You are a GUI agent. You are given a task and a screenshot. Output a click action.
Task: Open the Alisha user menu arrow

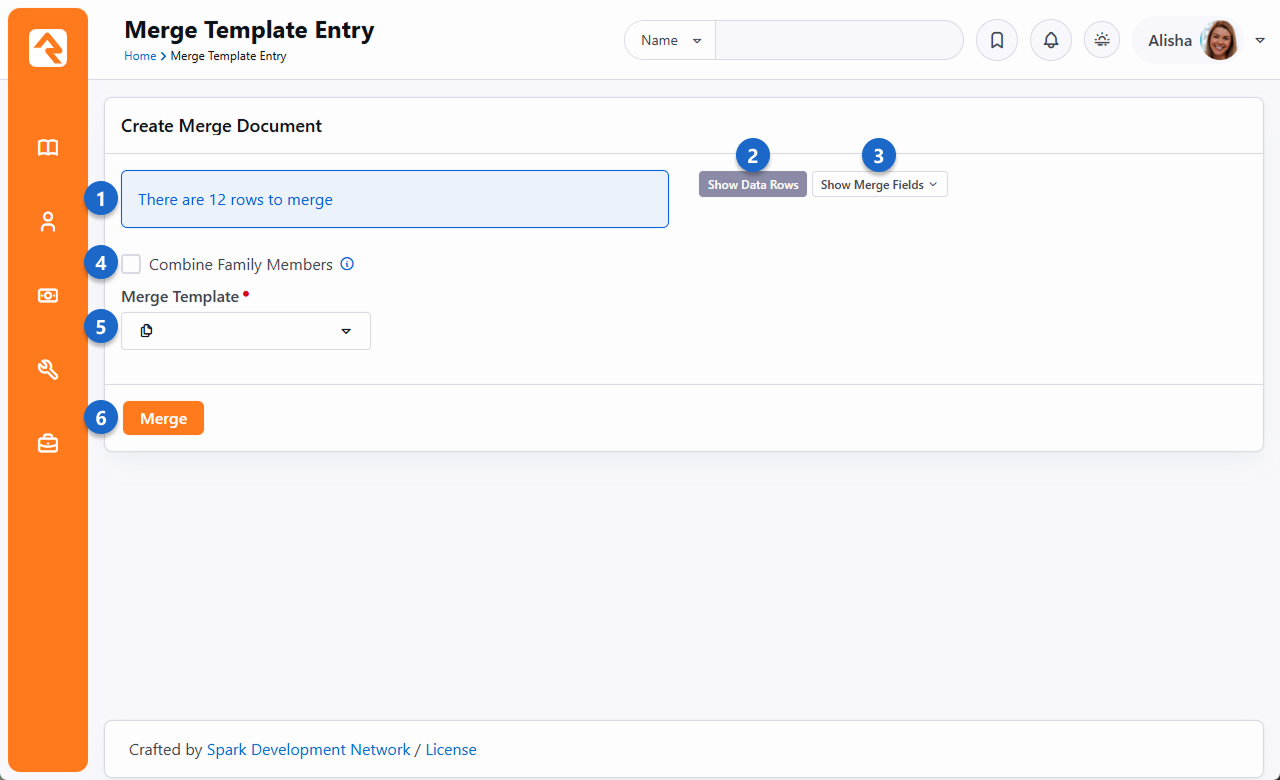pyautogui.click(x=1260, y=41)
